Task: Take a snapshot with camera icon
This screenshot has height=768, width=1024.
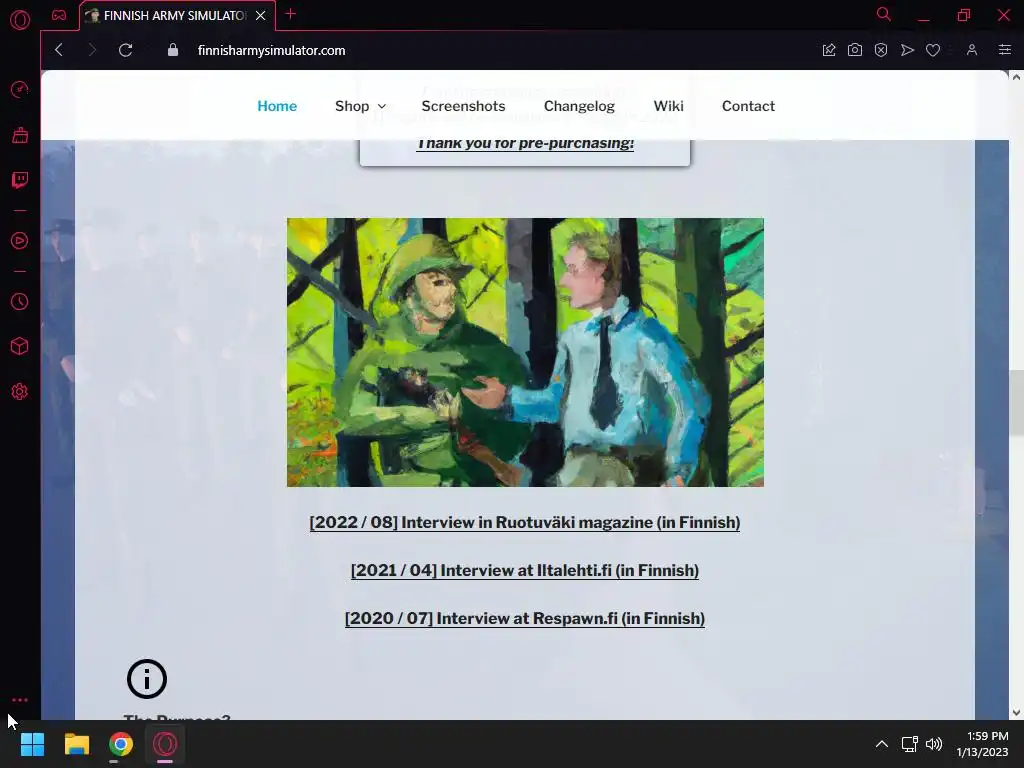Action: tap(855, 50)
